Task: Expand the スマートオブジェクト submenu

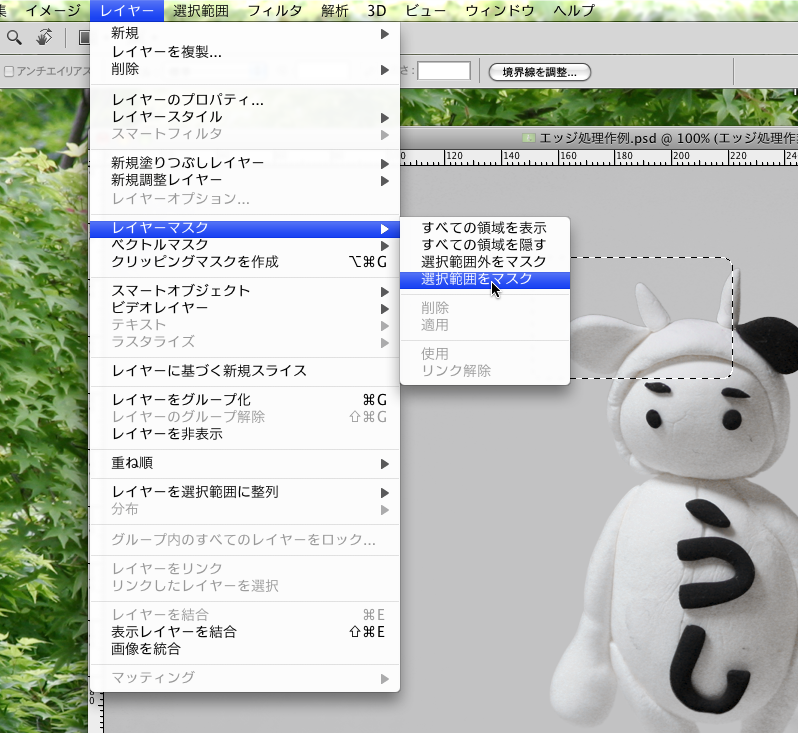Action: (x=245, y=291)
